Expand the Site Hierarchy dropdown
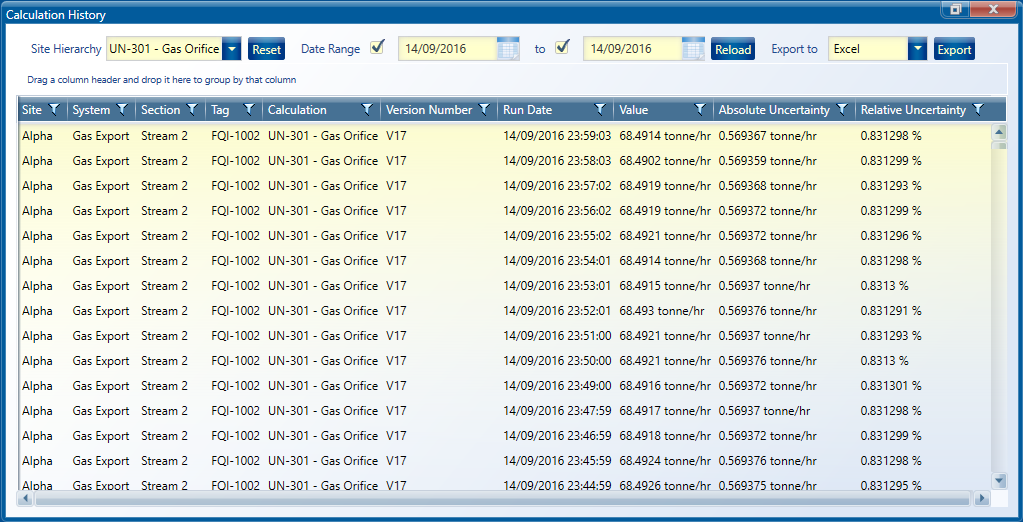 click(x=232, y=49)
